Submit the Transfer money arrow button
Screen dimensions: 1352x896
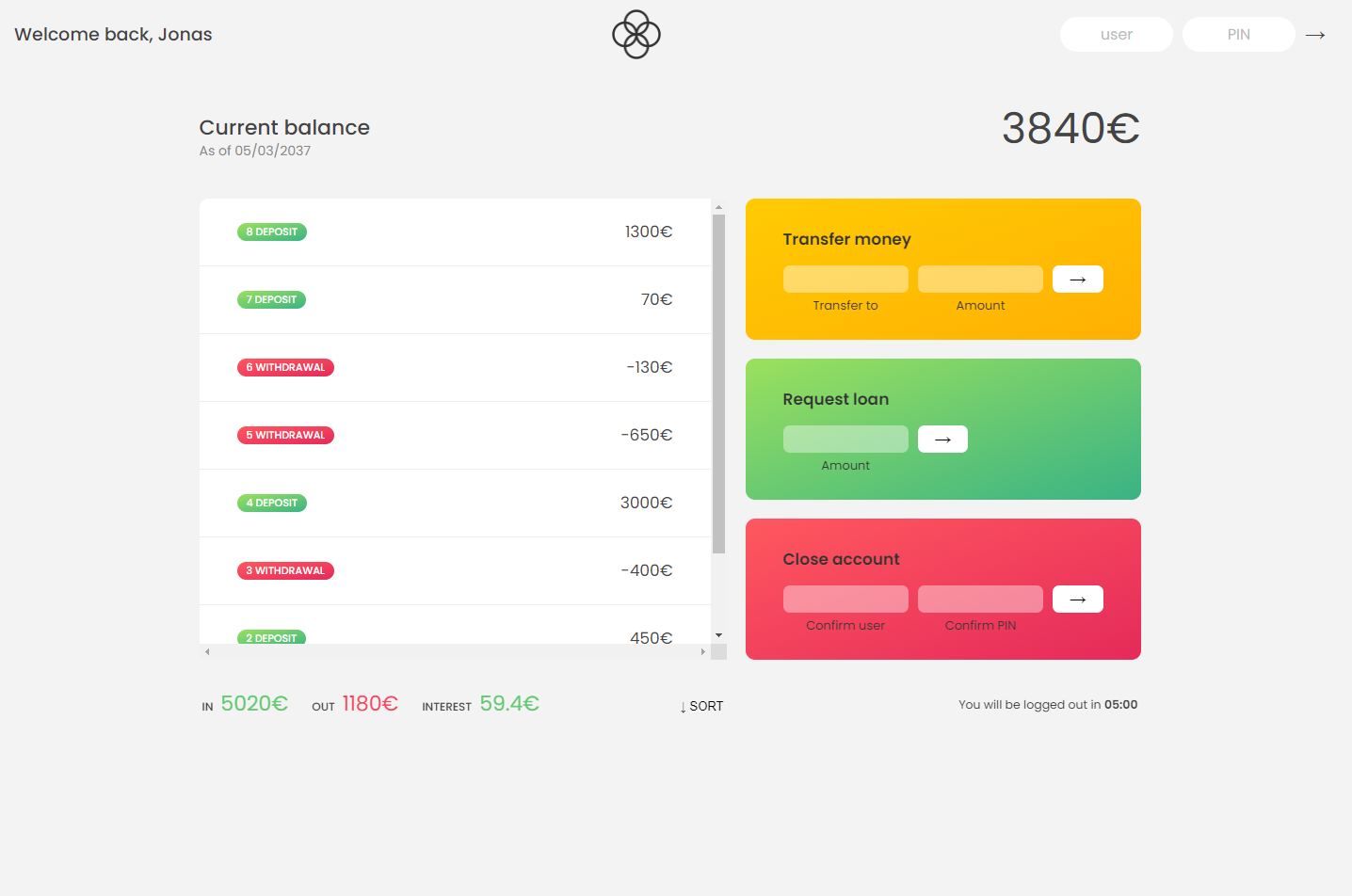point(1078,280)
